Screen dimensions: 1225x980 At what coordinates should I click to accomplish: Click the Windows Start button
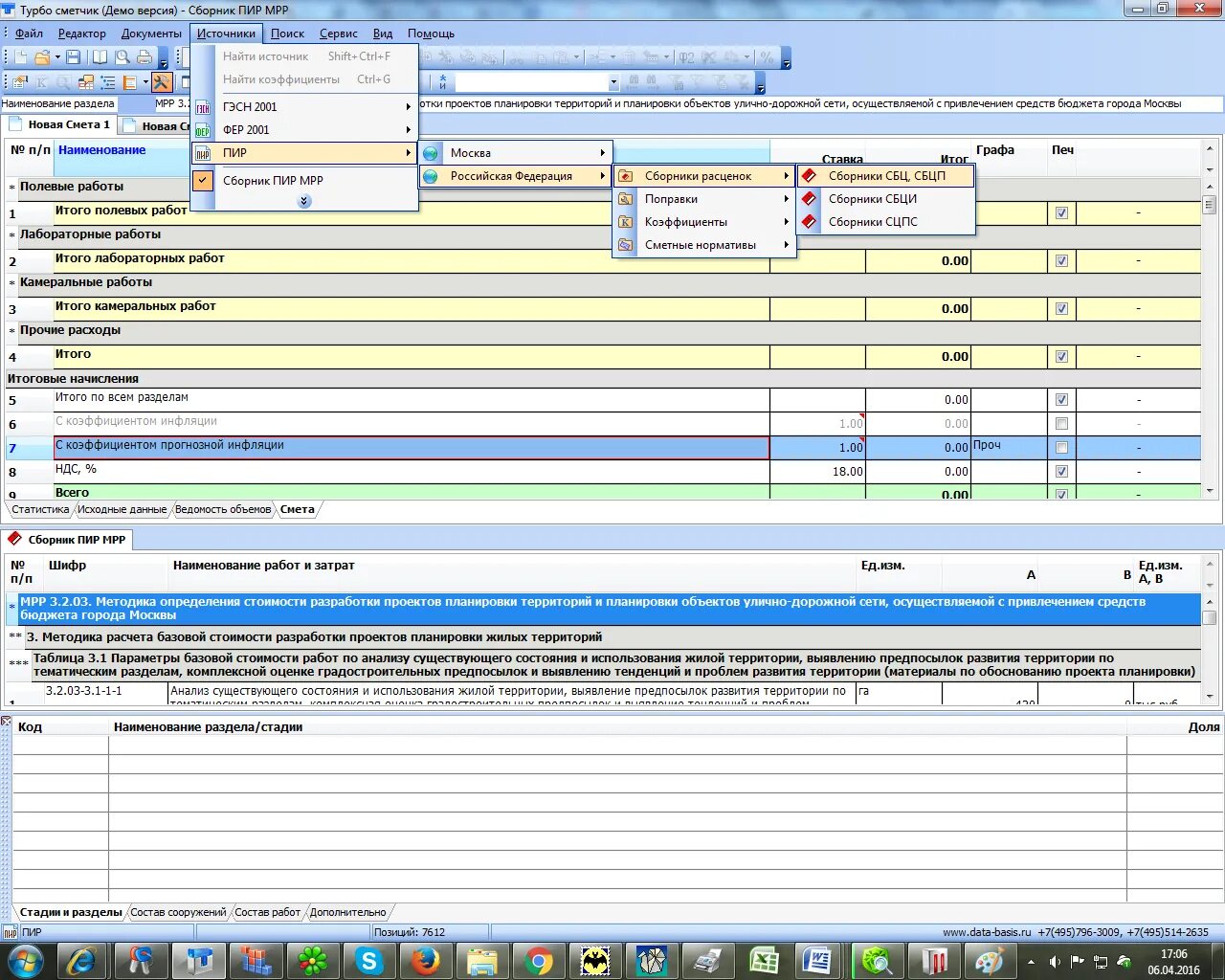tap(26, 961)
